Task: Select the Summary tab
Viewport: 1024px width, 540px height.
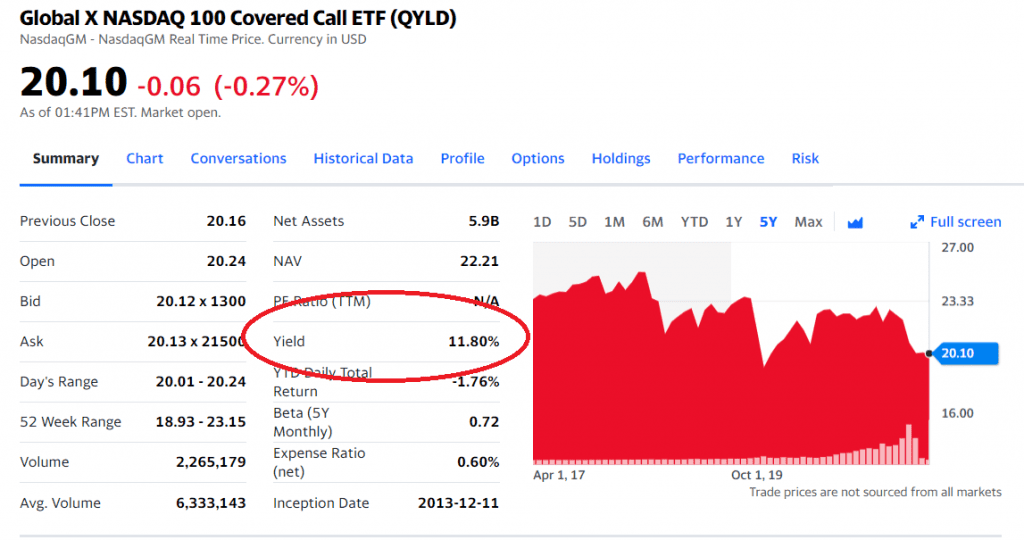Action: tap(66, 158)
